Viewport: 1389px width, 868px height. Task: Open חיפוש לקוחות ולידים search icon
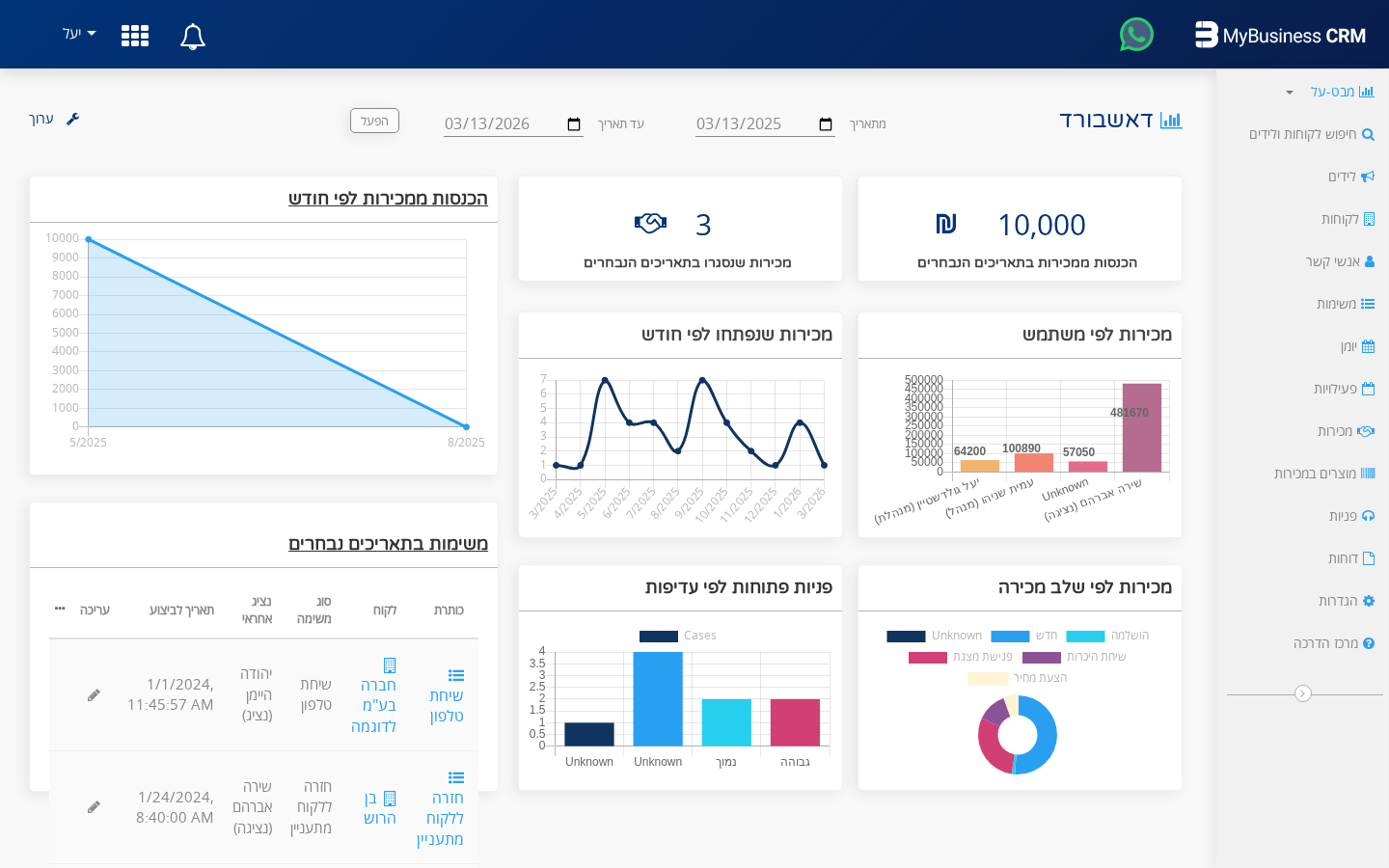1369,134
